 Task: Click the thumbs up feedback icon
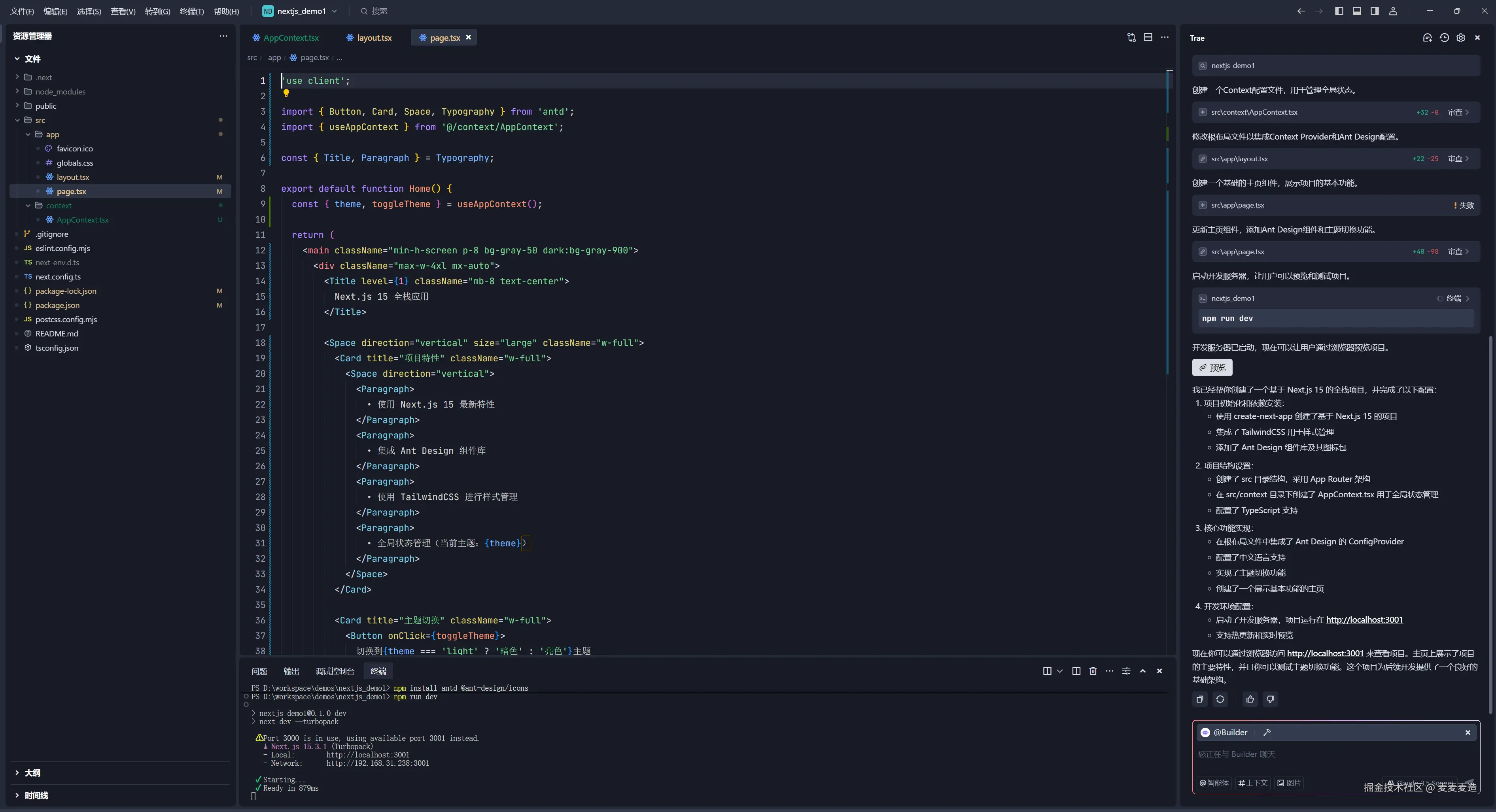click(x=1250, y=699)
